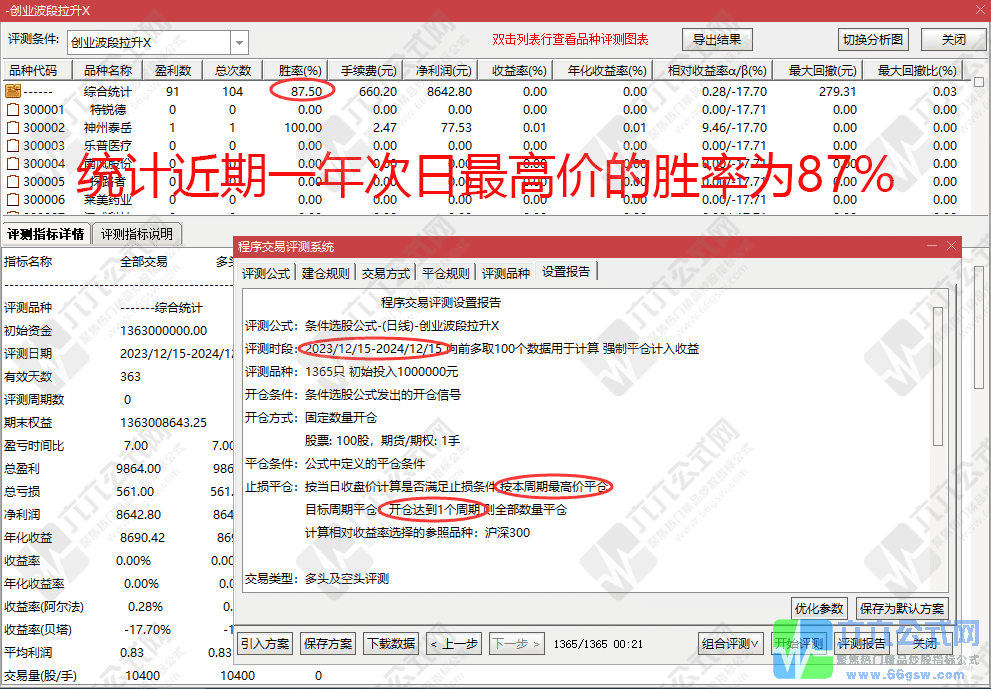Click the 引入方案 button
The height and width of the screenshot is (689, 991).
(x=263, y=644)
